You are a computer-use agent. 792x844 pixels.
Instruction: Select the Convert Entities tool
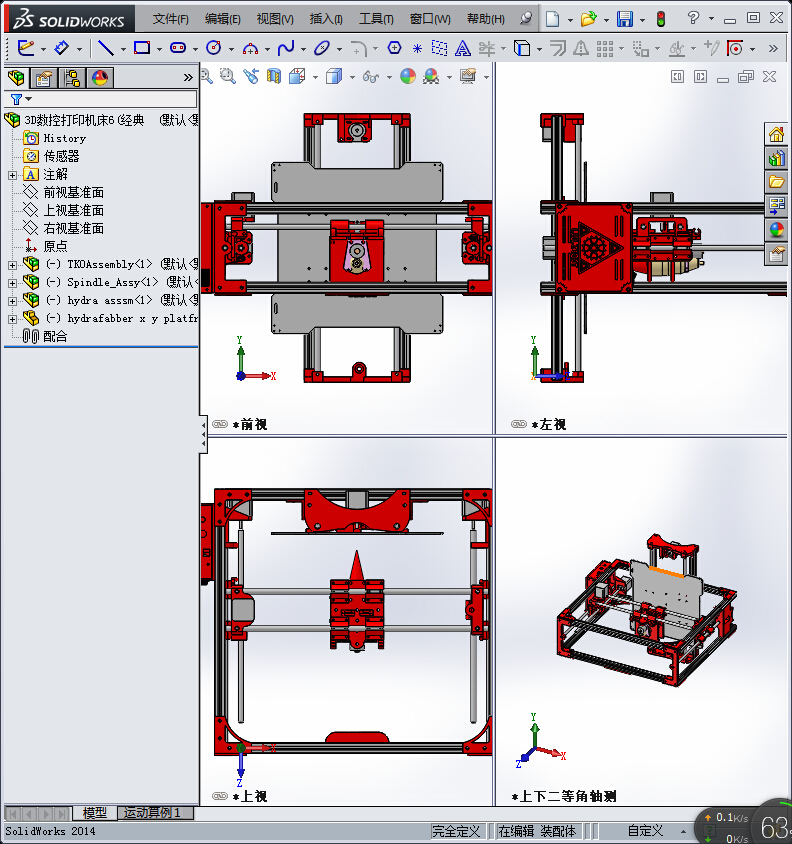click(x=522, y=48)
